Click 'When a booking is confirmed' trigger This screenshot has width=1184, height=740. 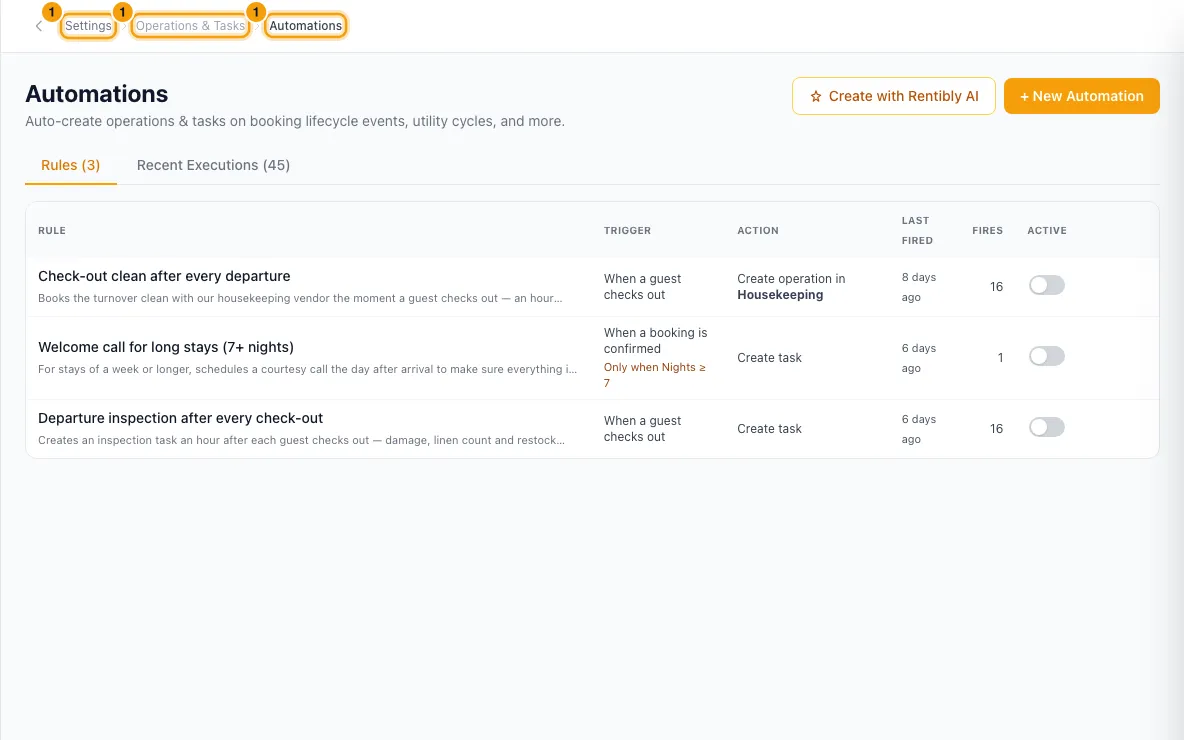click(x=655, y=341)
